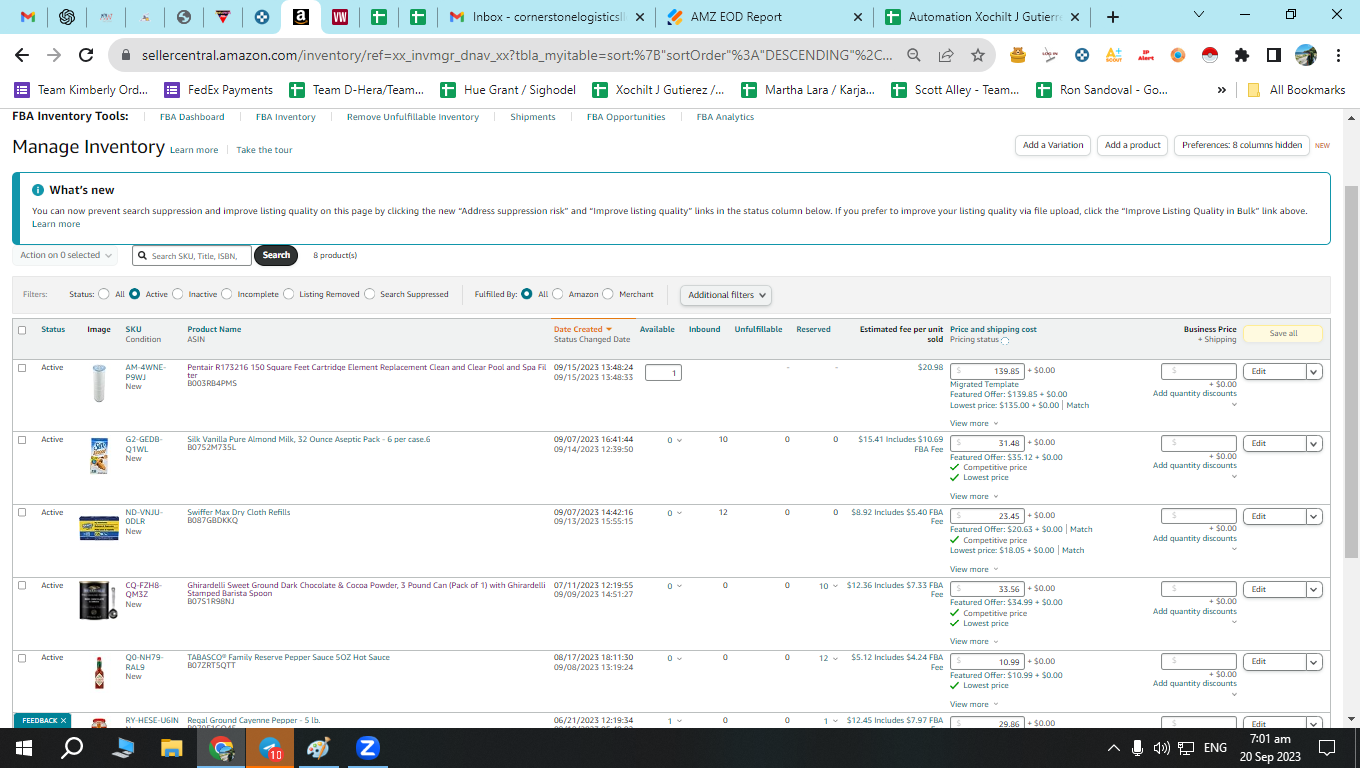Check the select-all checkbox in table header
This screenshot has height=768, width=1360.
coord(22,329)
